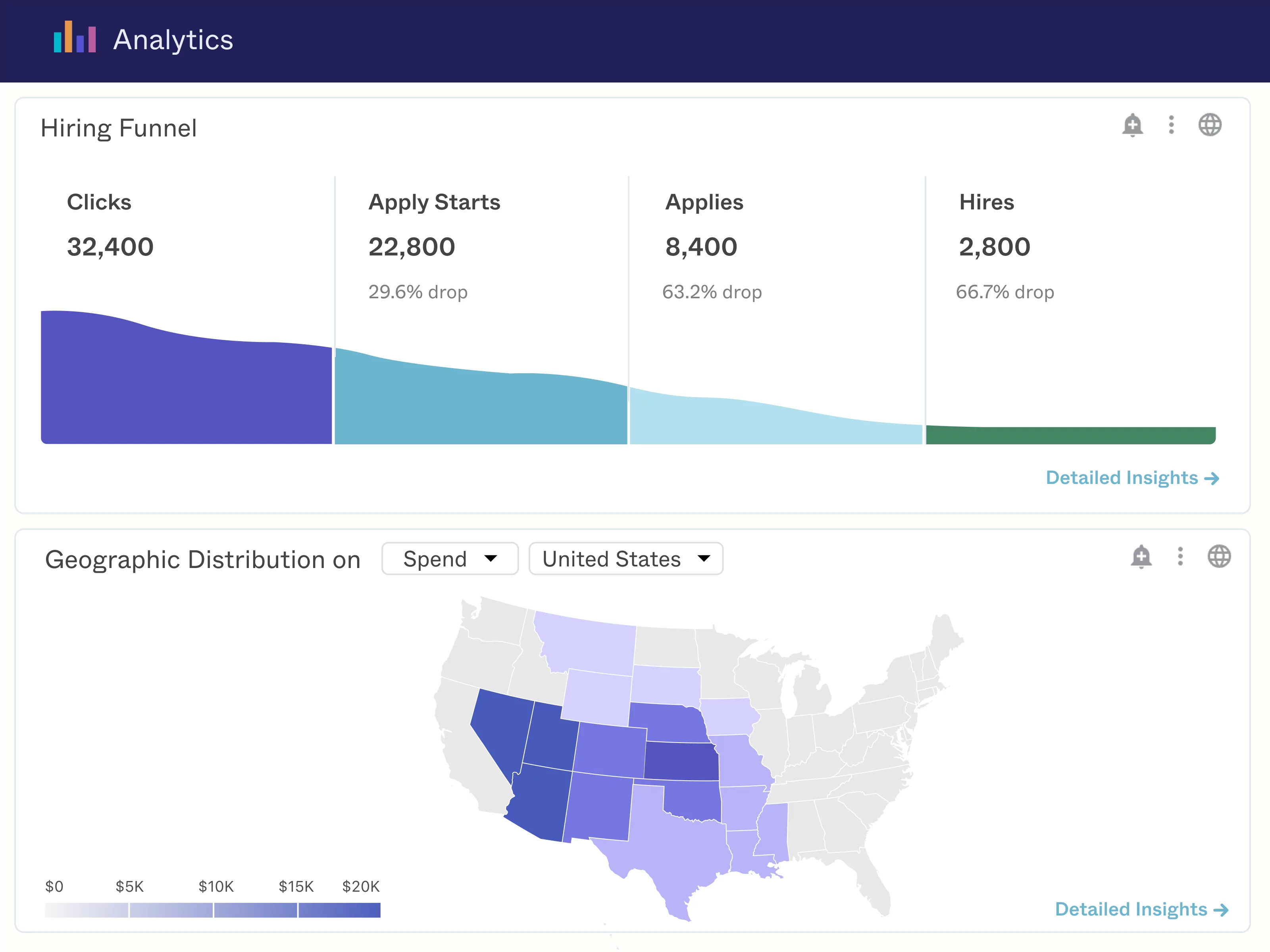The height and width of the screenshot is (952, 1270).
Task: Click the Analytics header title
Action: point(173,40)
